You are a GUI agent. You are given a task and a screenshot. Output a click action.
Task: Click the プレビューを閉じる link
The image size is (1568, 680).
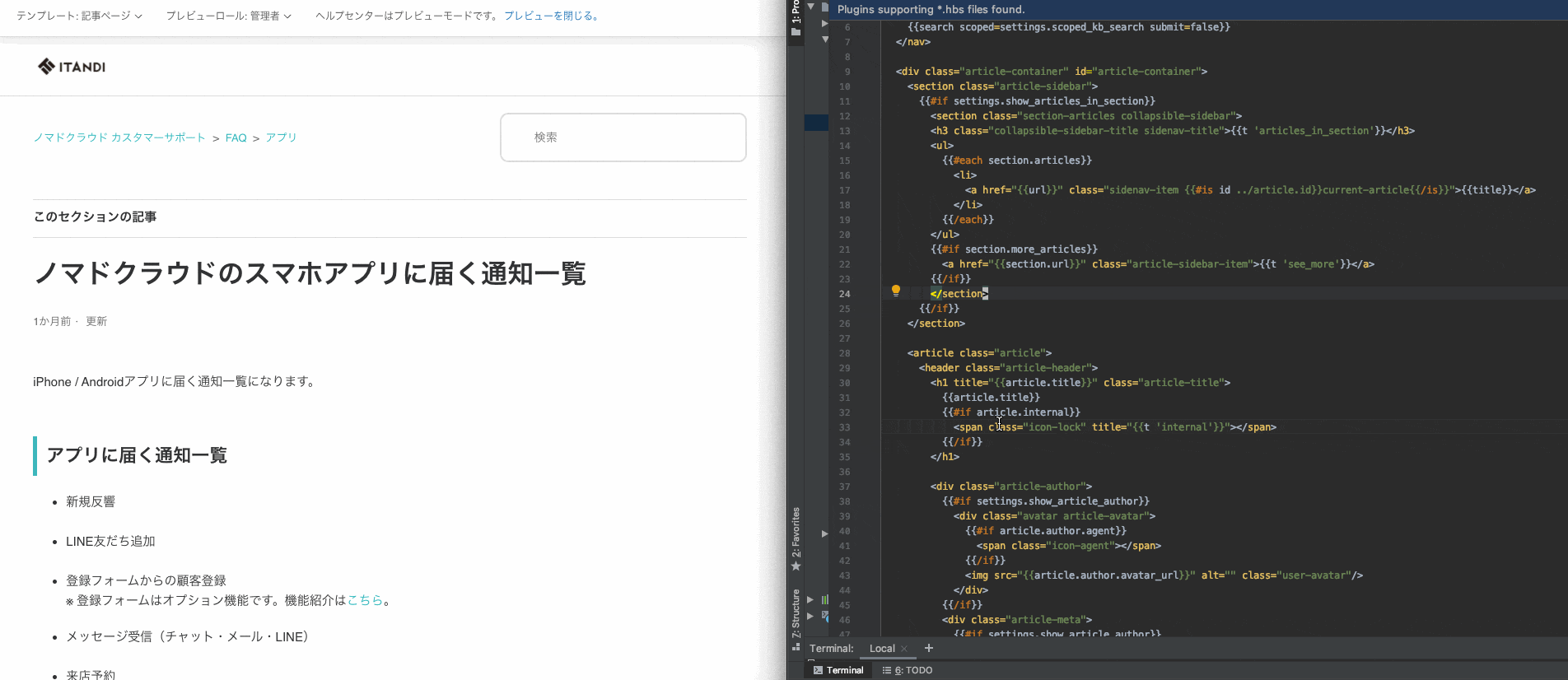553,16
